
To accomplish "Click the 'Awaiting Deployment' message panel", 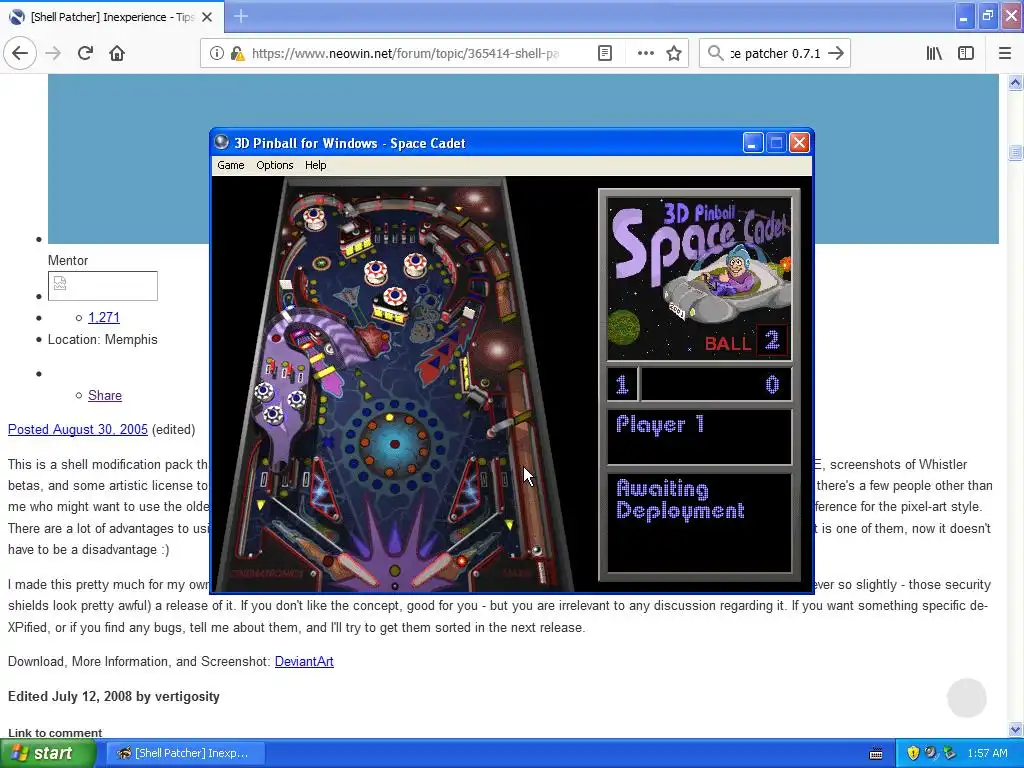I will 699,522.
